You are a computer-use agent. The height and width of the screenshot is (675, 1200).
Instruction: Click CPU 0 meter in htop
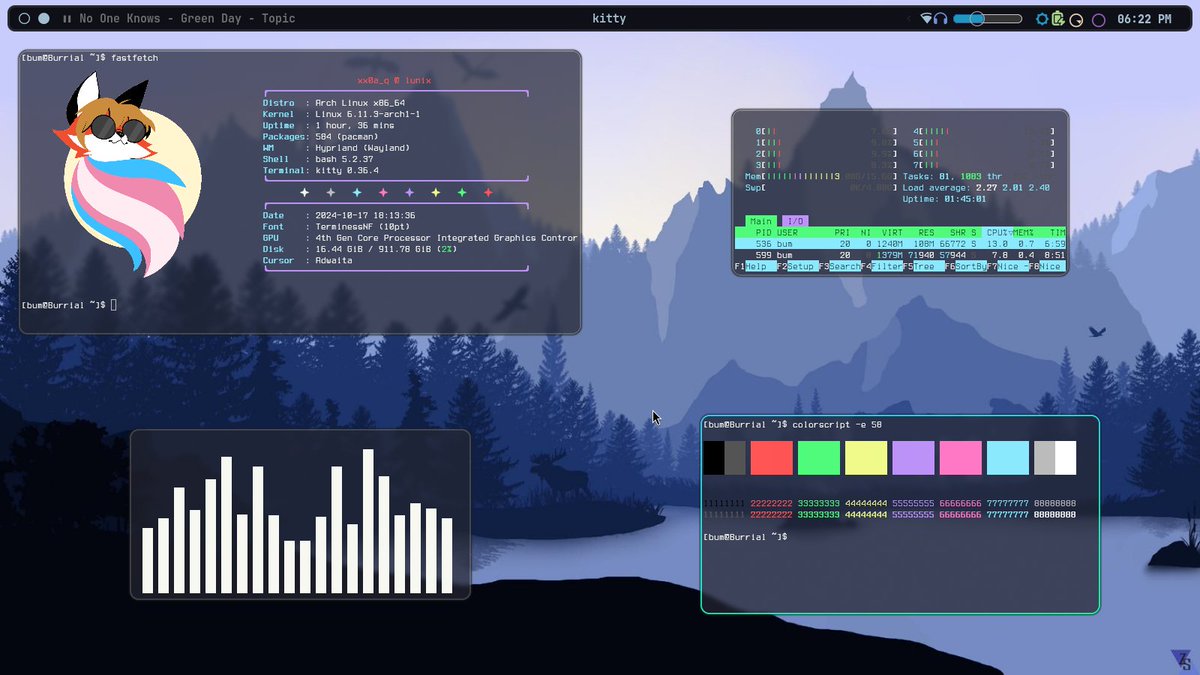(827, 131)
